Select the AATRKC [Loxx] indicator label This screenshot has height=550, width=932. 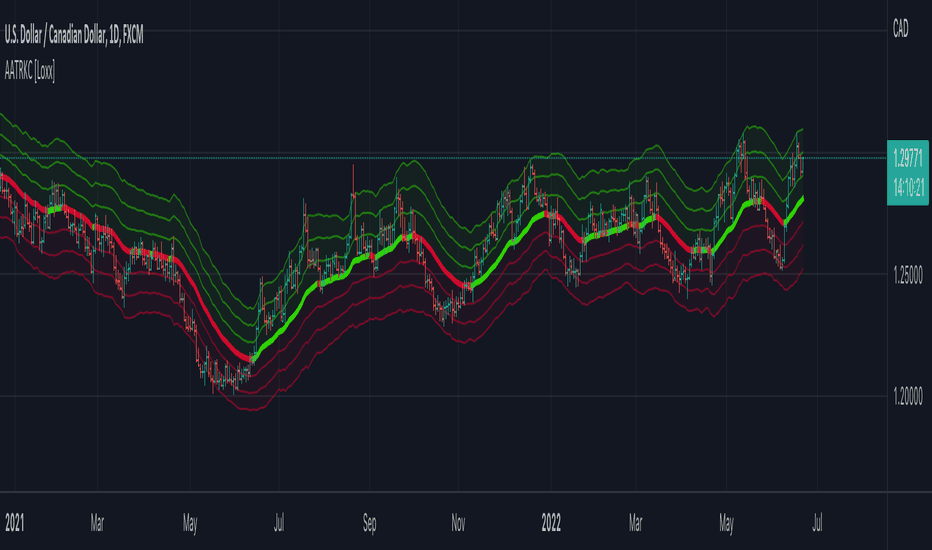coord(30,72)
